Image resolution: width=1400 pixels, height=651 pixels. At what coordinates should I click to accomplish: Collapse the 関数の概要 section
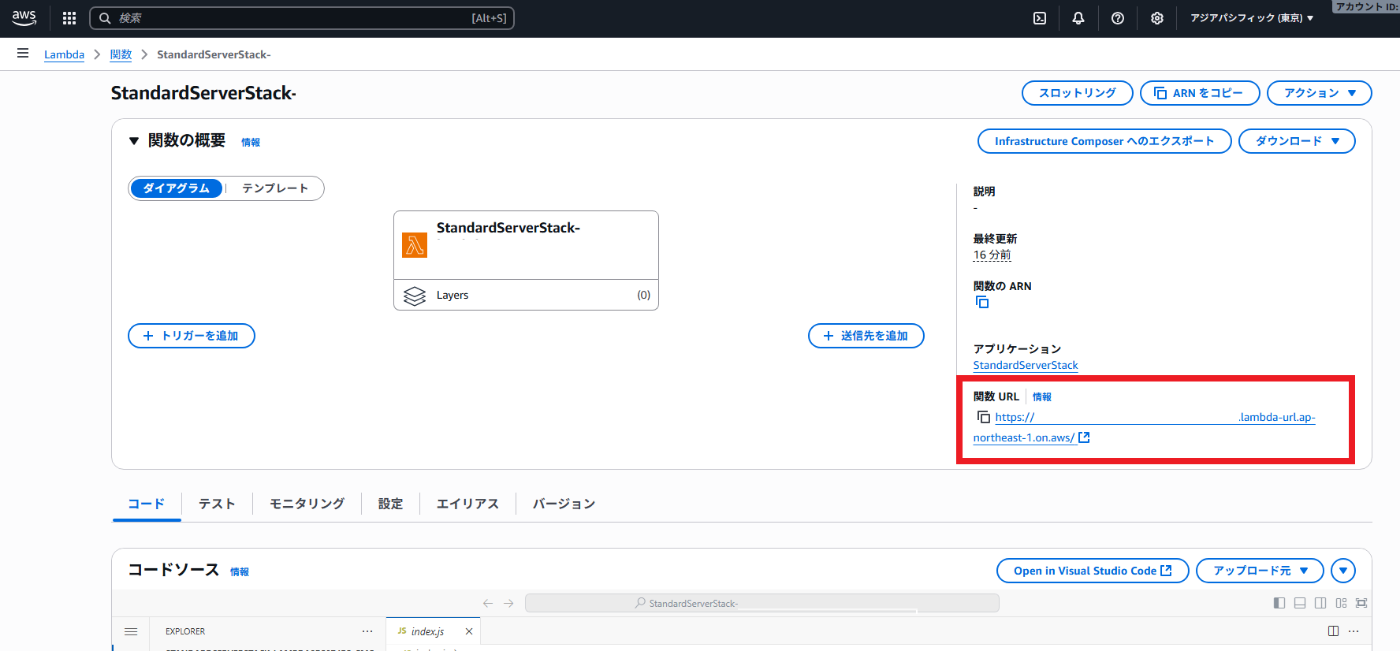[134, 141]
